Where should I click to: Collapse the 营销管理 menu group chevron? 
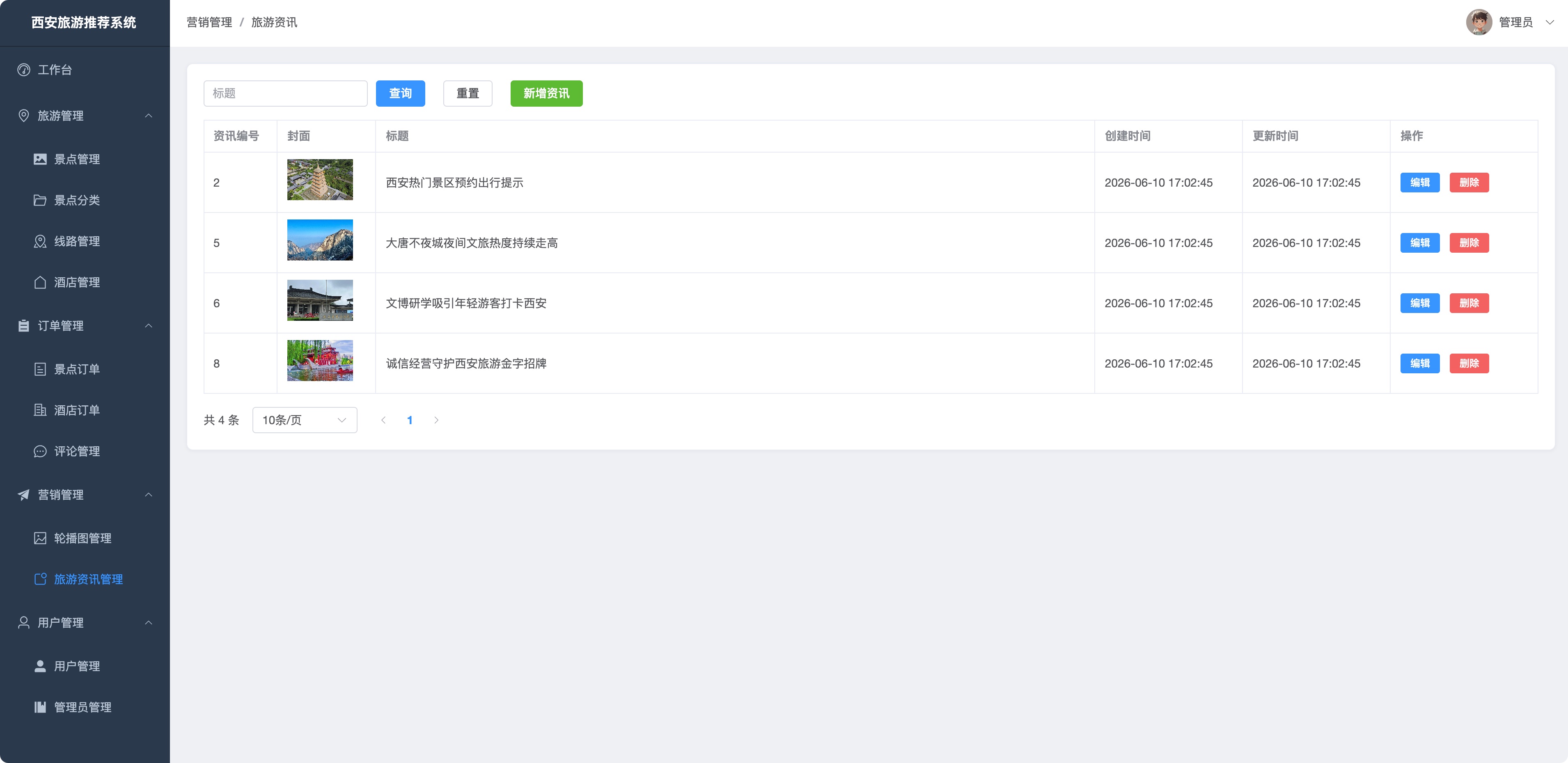[x=149, y=495]
